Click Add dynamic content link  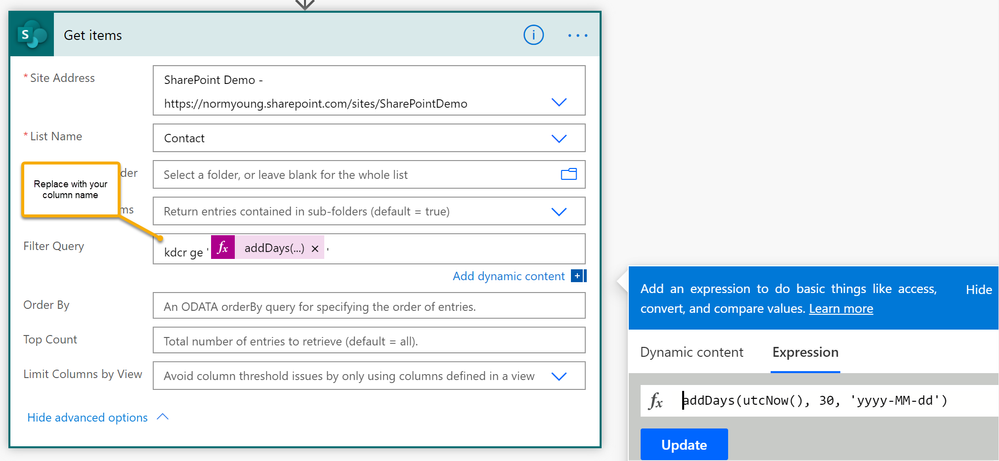click(509, 276)
